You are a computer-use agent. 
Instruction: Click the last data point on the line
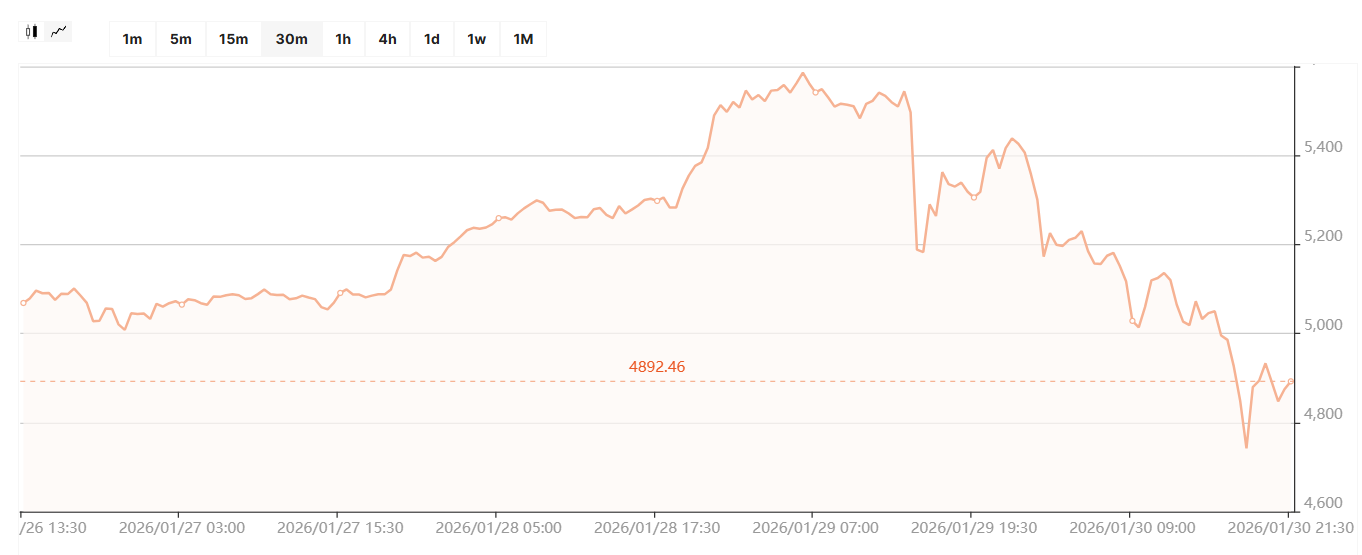pyautogui.click(x=1291, y=381)
